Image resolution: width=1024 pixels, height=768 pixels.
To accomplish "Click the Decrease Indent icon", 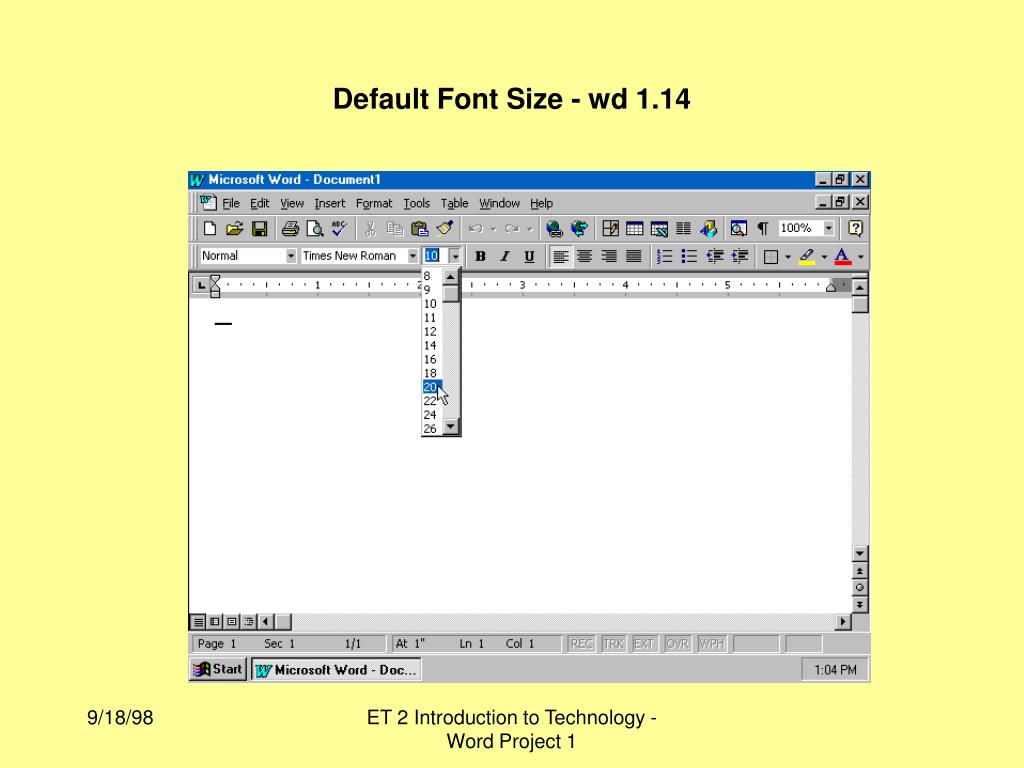I will point(714,257).
